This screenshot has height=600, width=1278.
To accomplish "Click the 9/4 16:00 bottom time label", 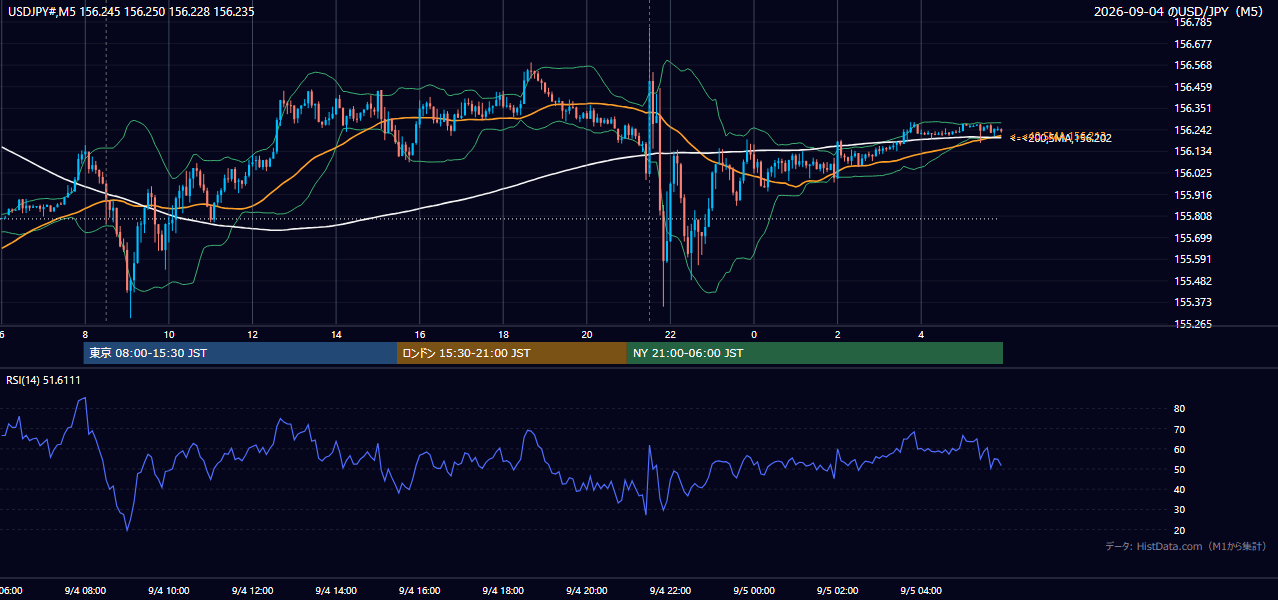I will [x=419, y=591].
